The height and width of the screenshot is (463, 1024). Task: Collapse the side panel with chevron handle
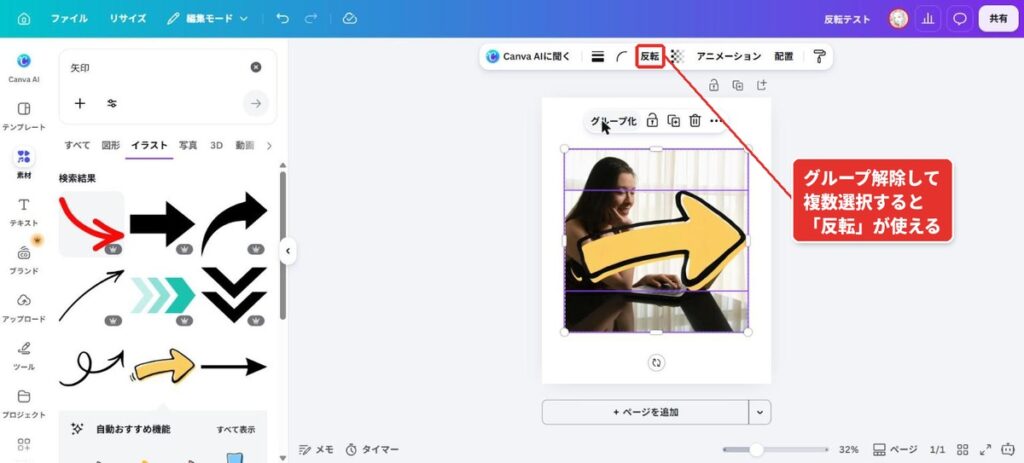pyautogui.click(x=287, y=251)
